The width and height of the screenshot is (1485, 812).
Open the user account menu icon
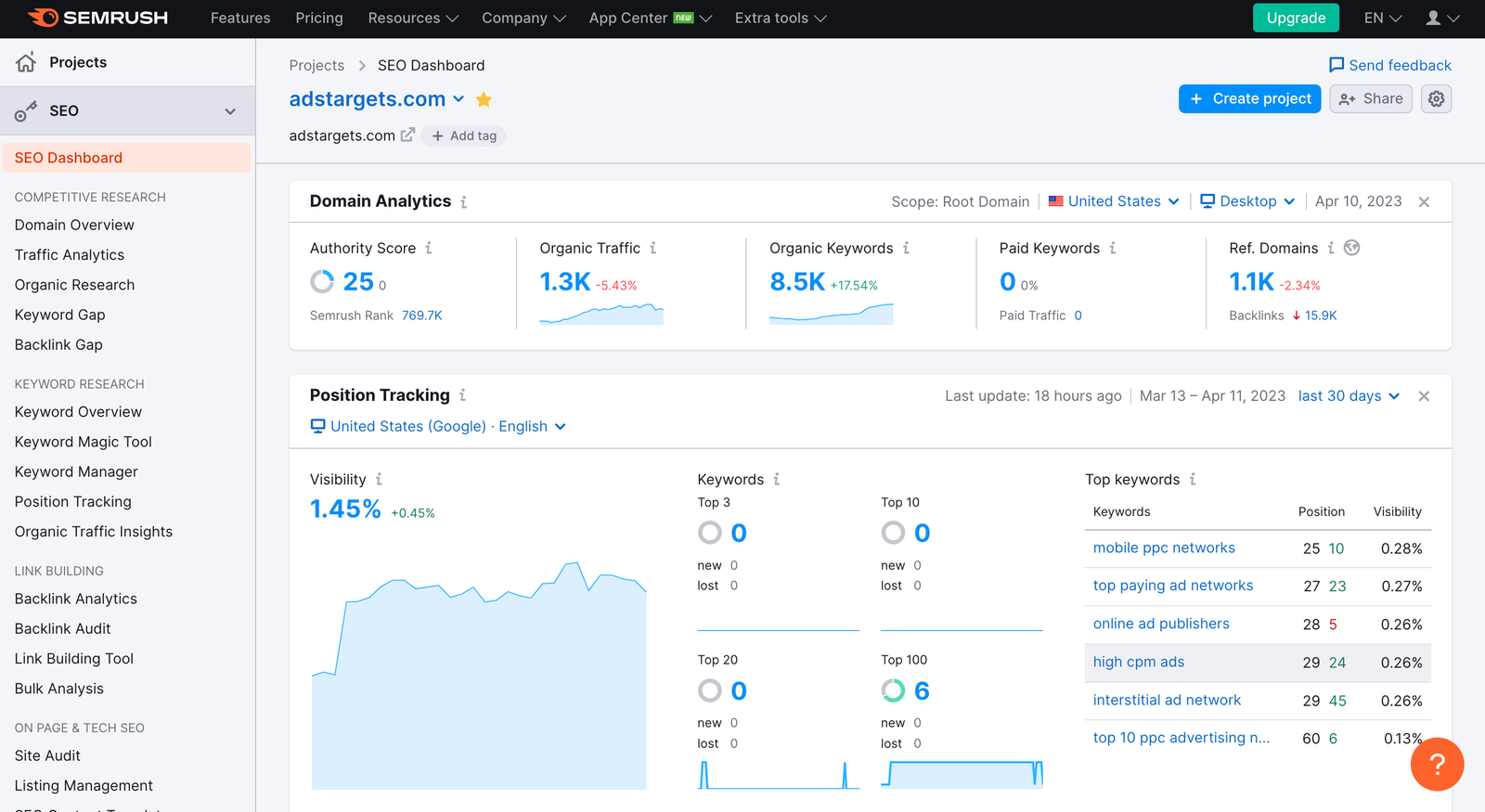(1442, 18)
